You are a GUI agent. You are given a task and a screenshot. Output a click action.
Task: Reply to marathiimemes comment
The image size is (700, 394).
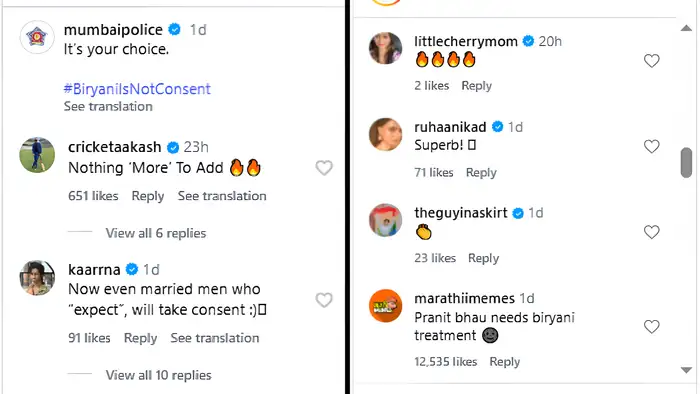pyautogui.click(x=504, y=362)
